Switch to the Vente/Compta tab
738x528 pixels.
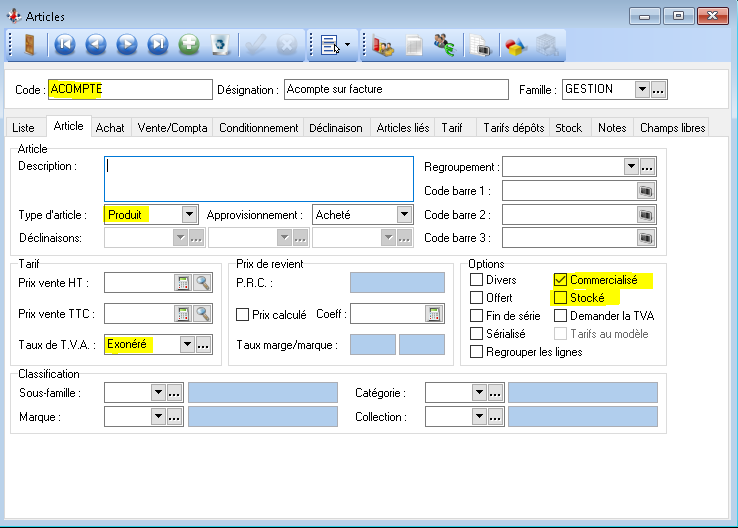pos(173,128)
